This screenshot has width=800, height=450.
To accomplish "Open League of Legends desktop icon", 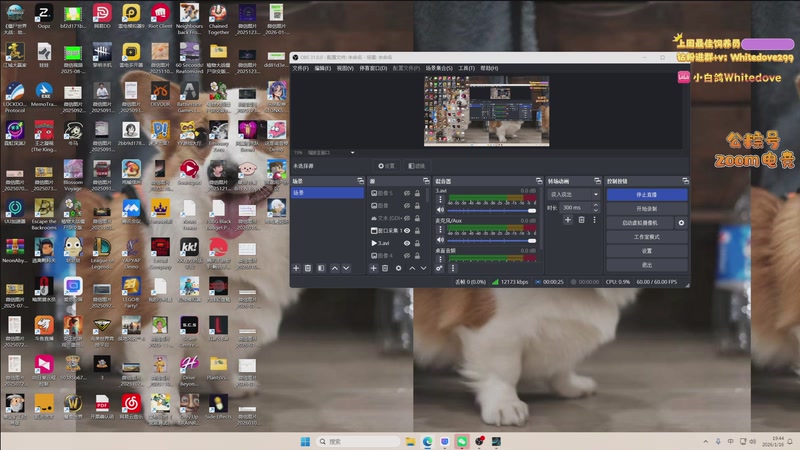I will coord(102,254).
